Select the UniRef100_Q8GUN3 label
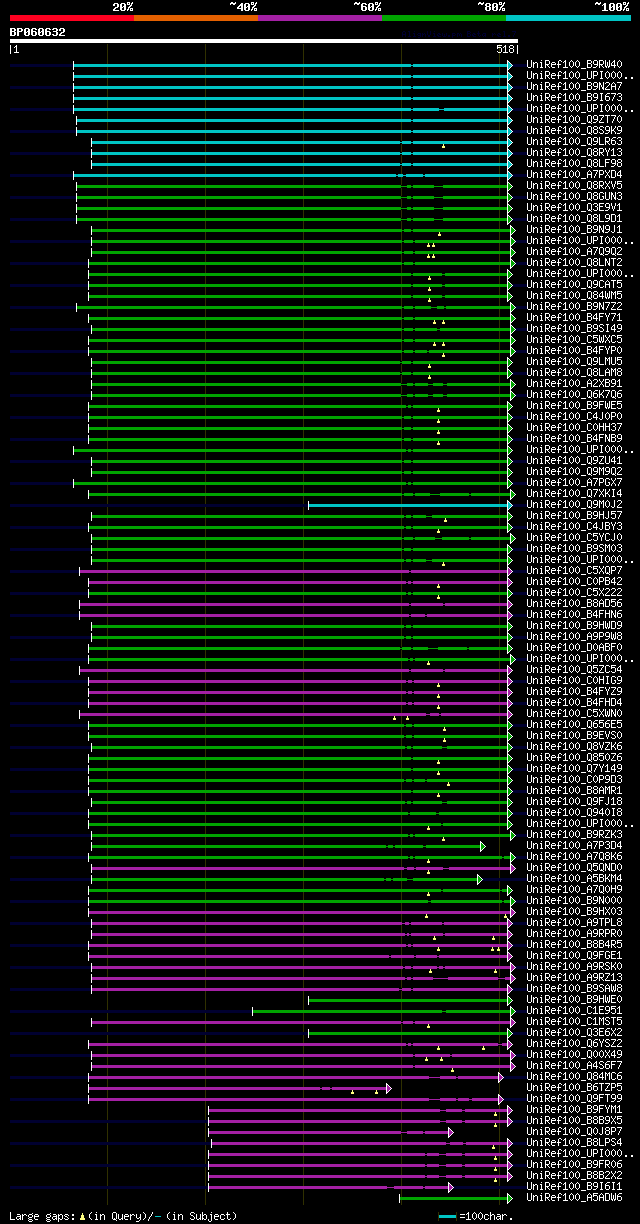Image resolution: width=640 pixels, height=1224 pixels. 574,197
